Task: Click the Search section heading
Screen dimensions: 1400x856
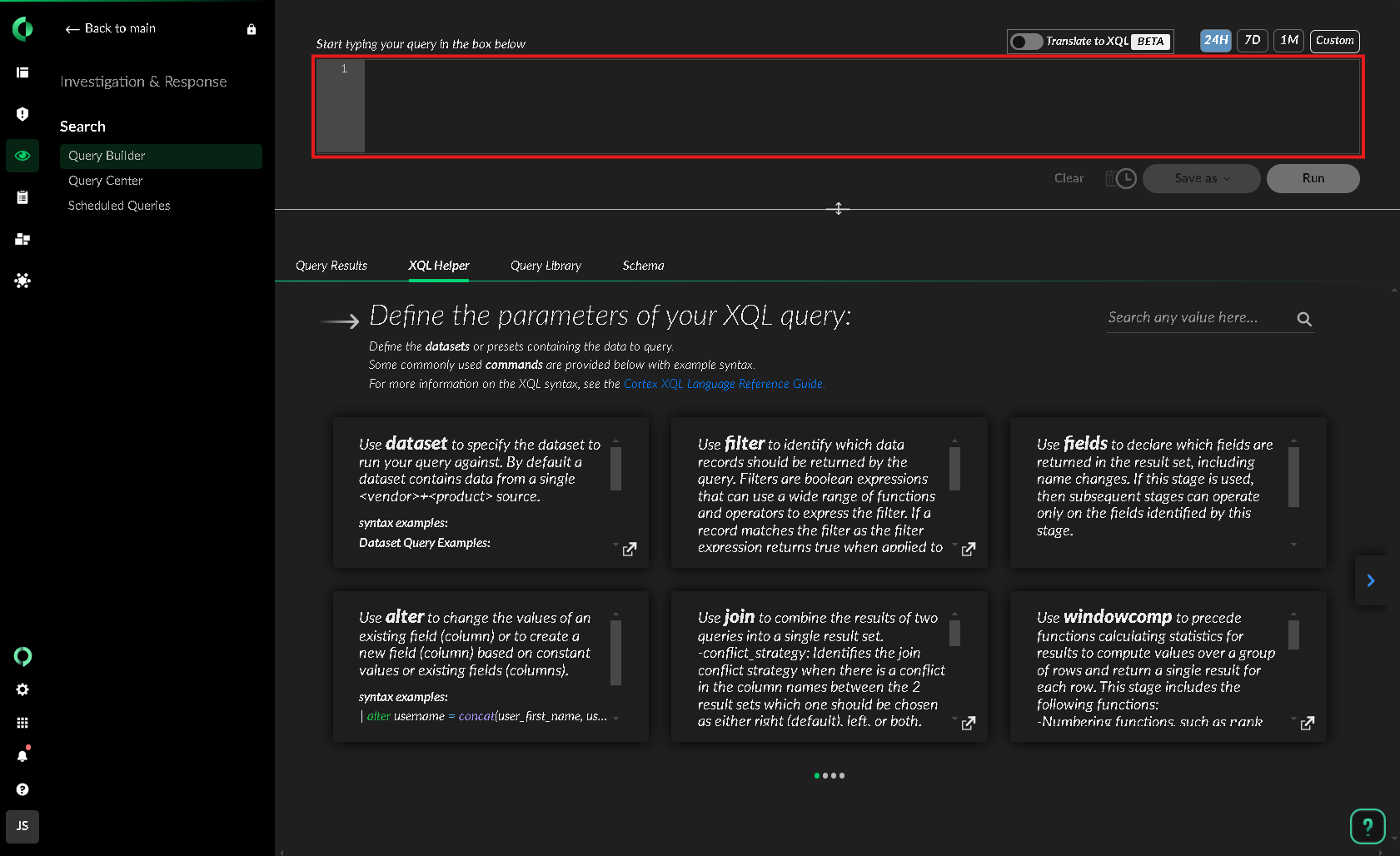Action: [82, 127]
